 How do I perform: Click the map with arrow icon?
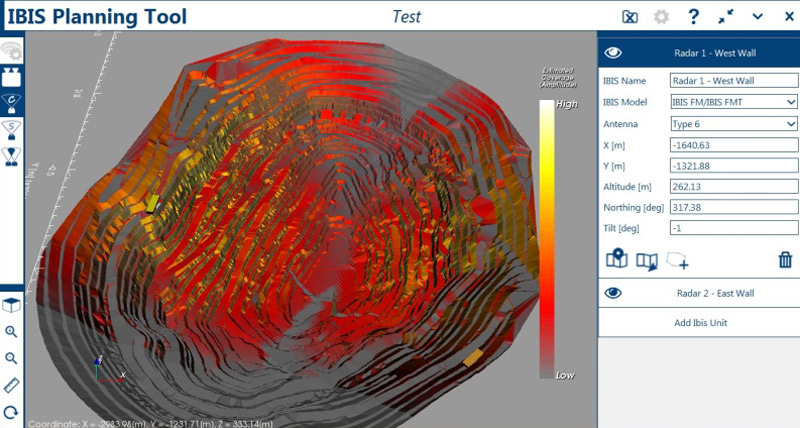click(x=647, y=260)
